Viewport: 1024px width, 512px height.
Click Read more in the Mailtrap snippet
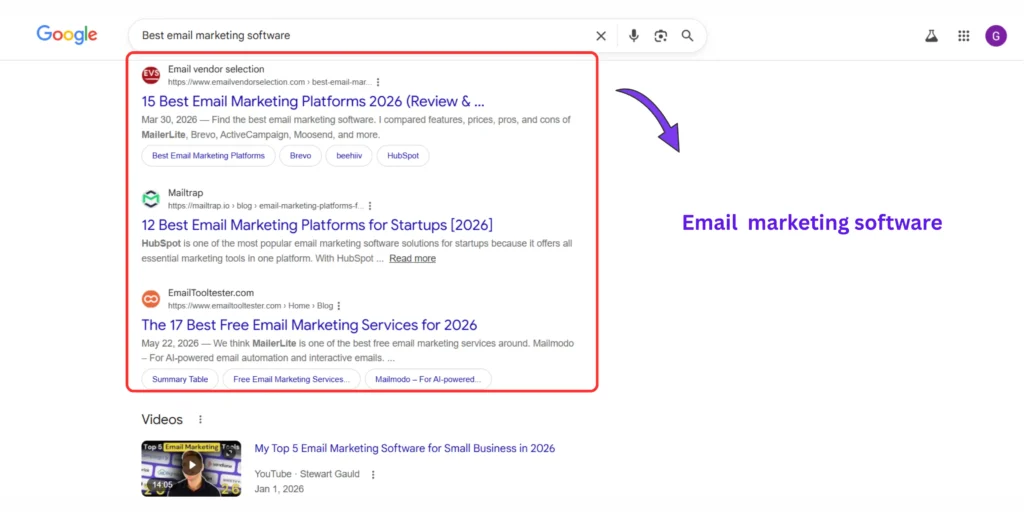pos(412,259)
